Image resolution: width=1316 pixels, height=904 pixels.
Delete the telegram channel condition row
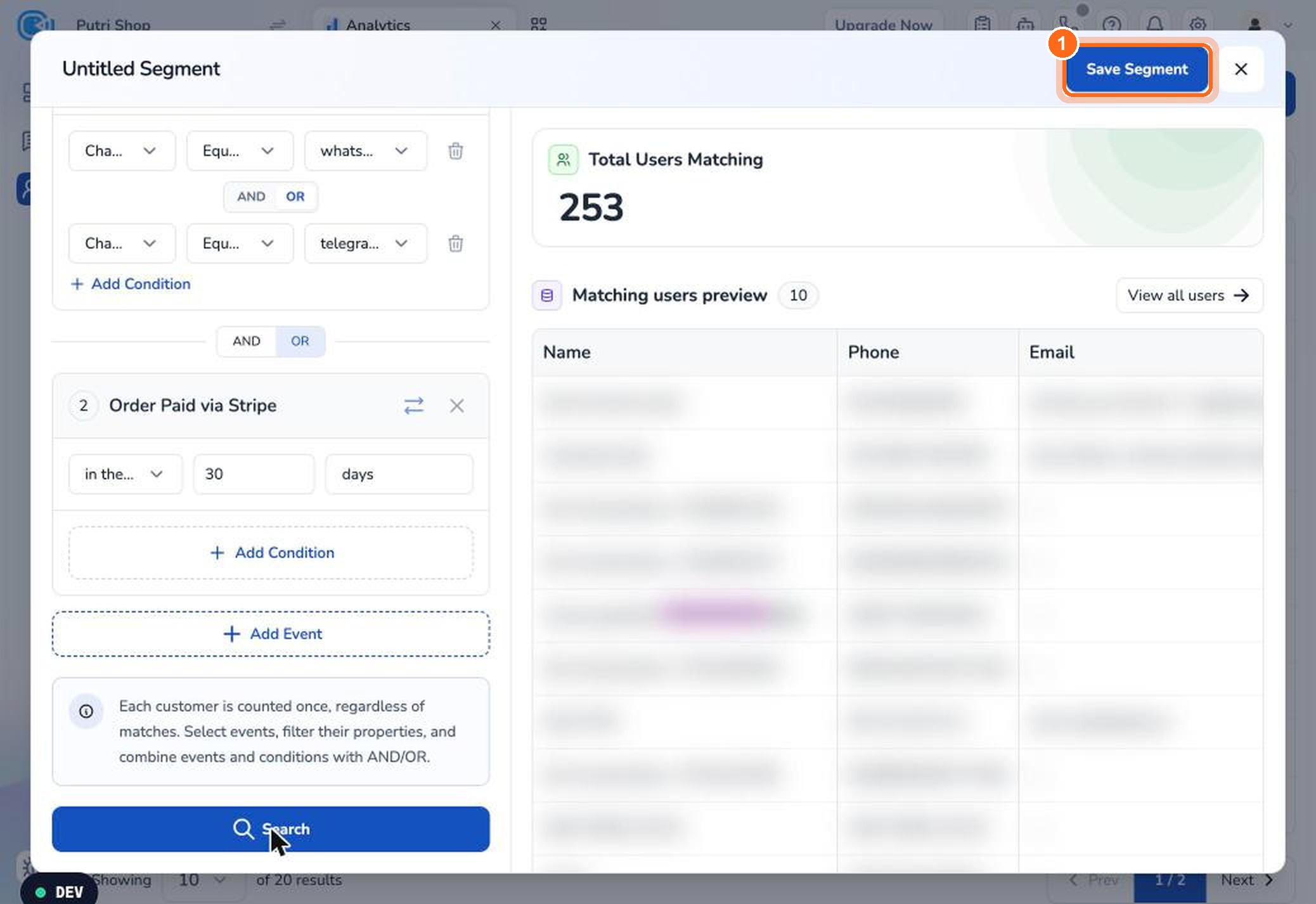click(x=455, y=243)
